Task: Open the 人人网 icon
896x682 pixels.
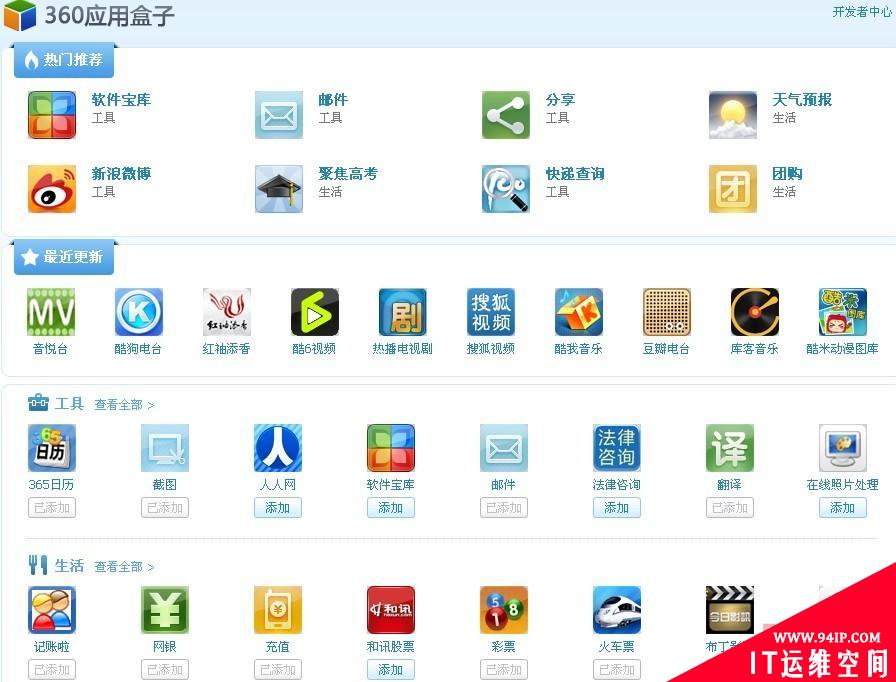Action: (278, 448)
